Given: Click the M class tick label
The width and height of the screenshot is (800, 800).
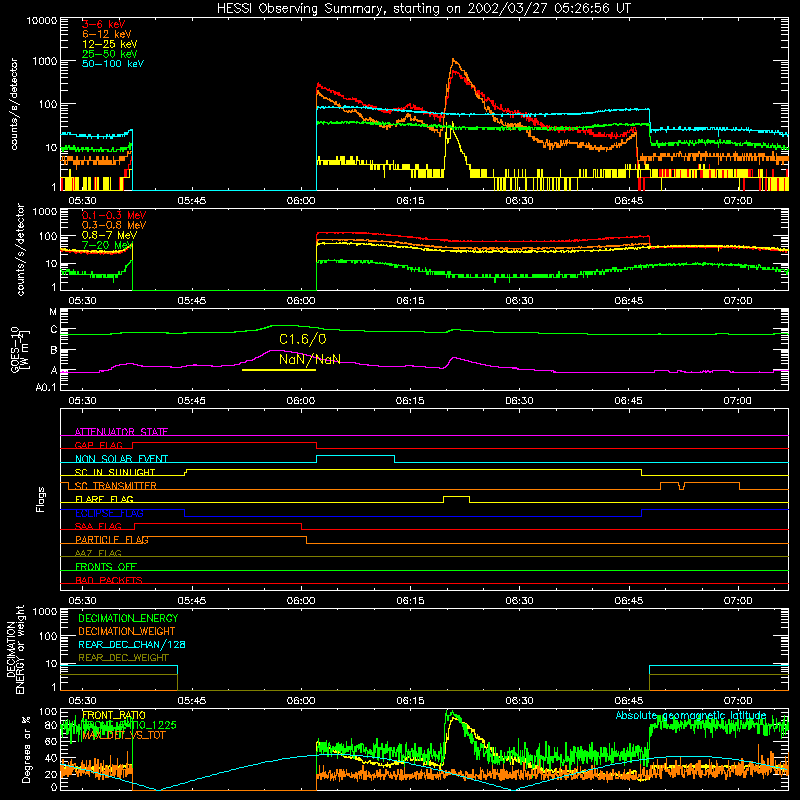Looking at the screenshot, I should pos(53,312).
